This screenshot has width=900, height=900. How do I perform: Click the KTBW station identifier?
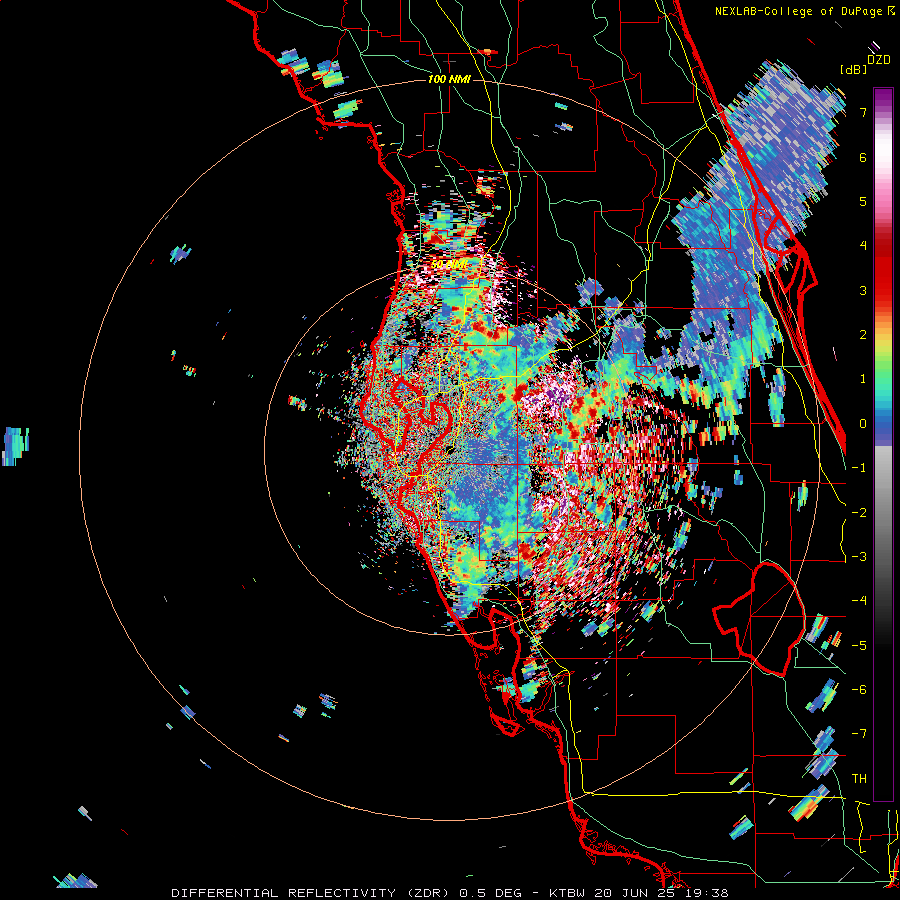click(x=568, y=893)
